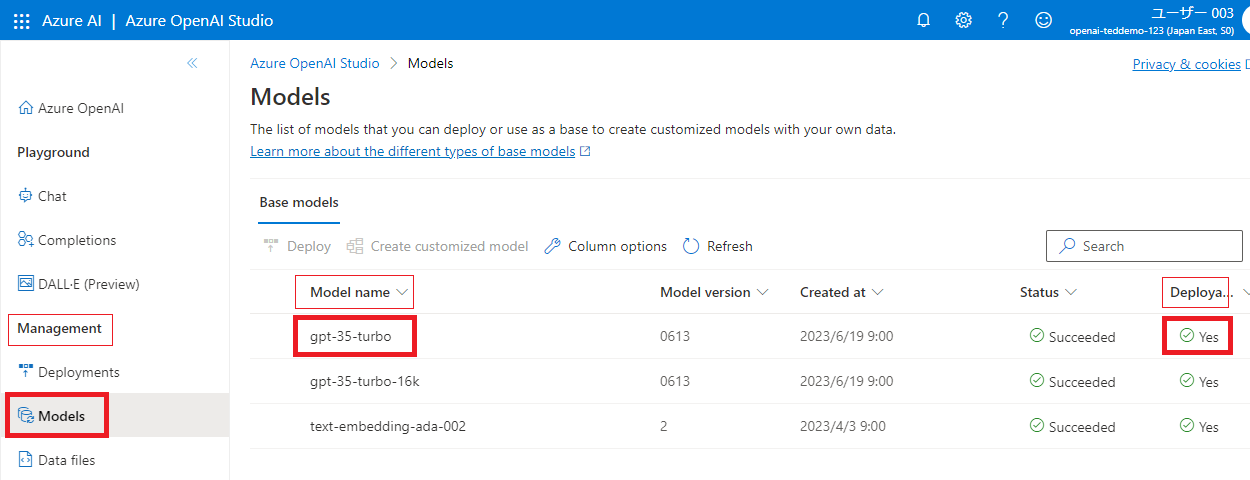Click the Models page heading

click(x=290, y=97)
